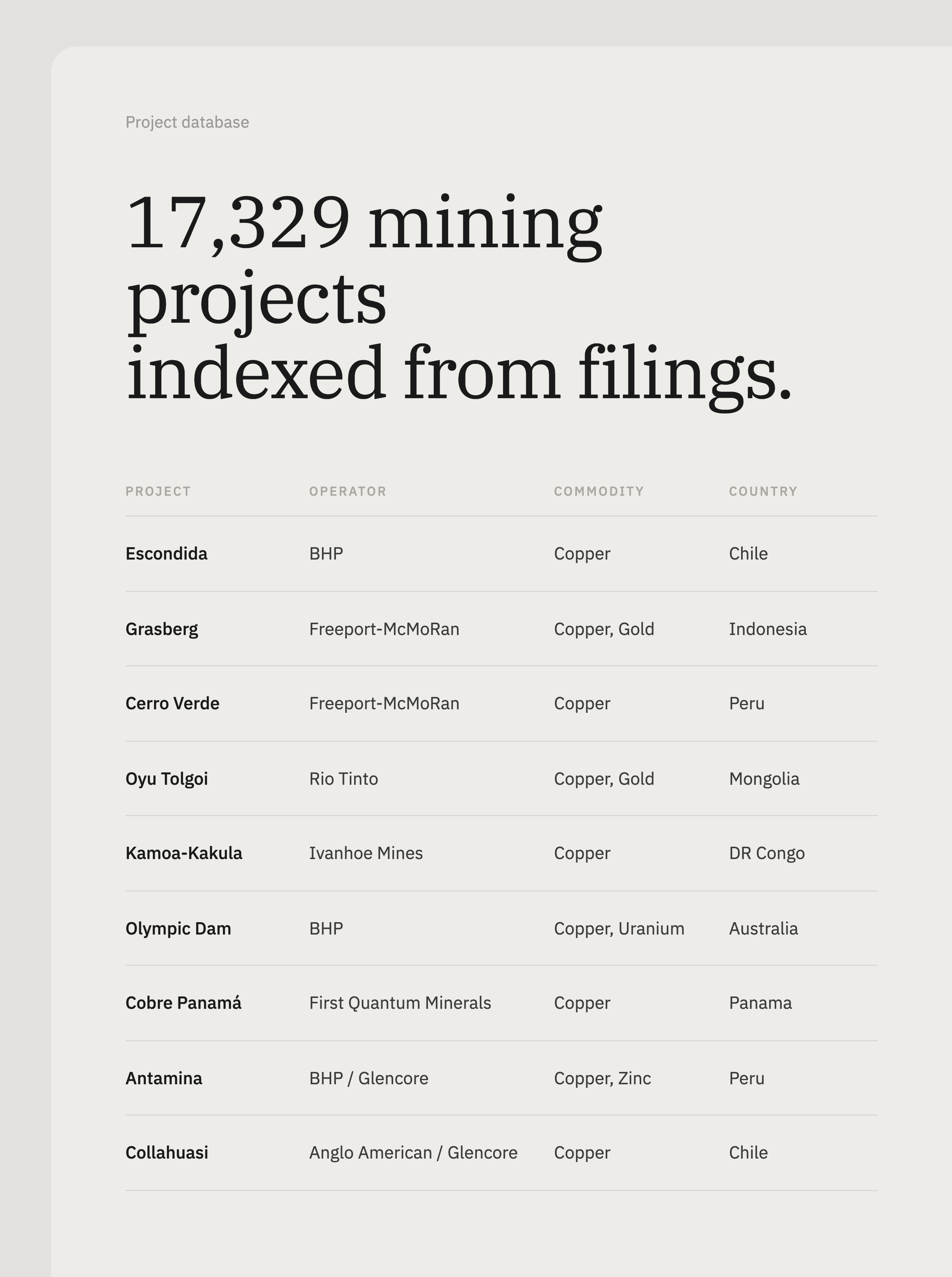Screen dimensions: 952x1277
Task: Click the Mongolia country cell
Action: point(764,779)
